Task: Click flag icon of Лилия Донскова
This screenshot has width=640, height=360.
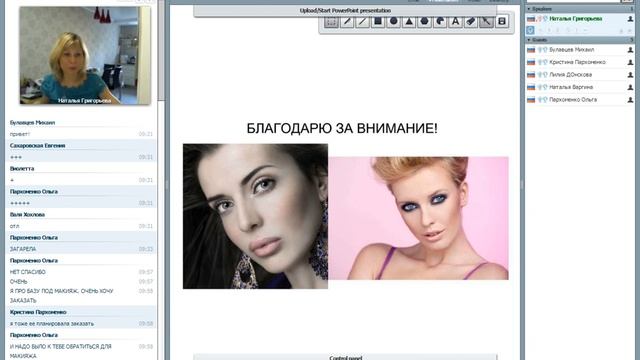Action: (531, 75)
